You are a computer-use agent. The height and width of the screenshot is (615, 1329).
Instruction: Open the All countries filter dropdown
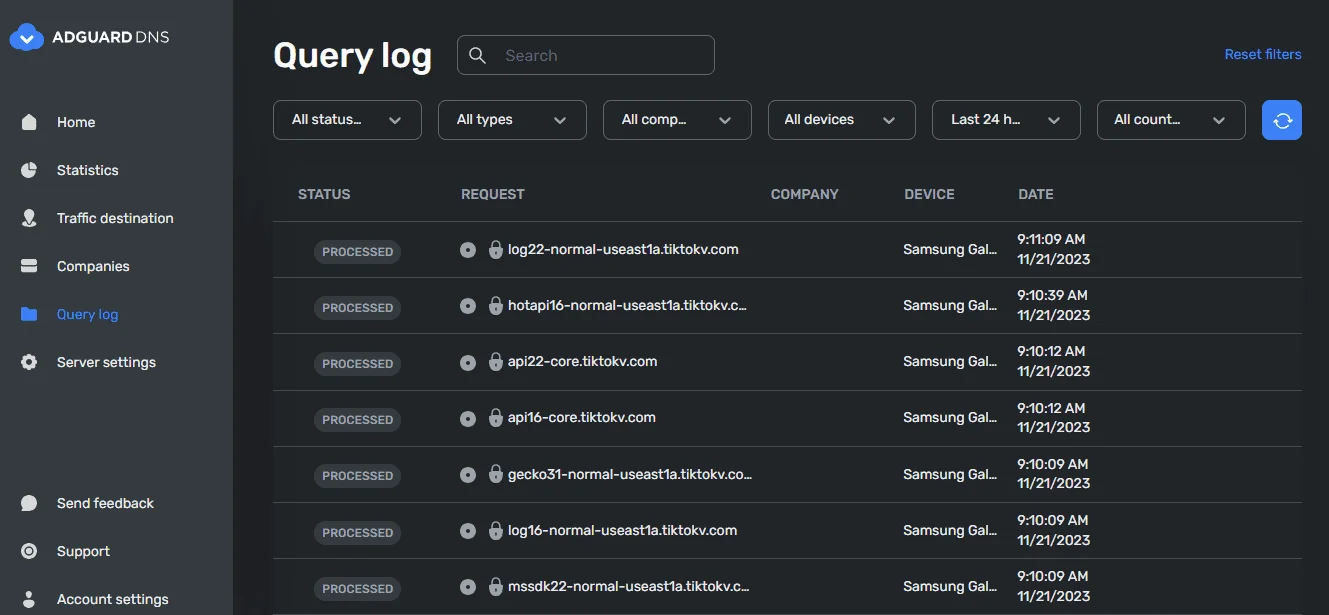click(1171, 120)
